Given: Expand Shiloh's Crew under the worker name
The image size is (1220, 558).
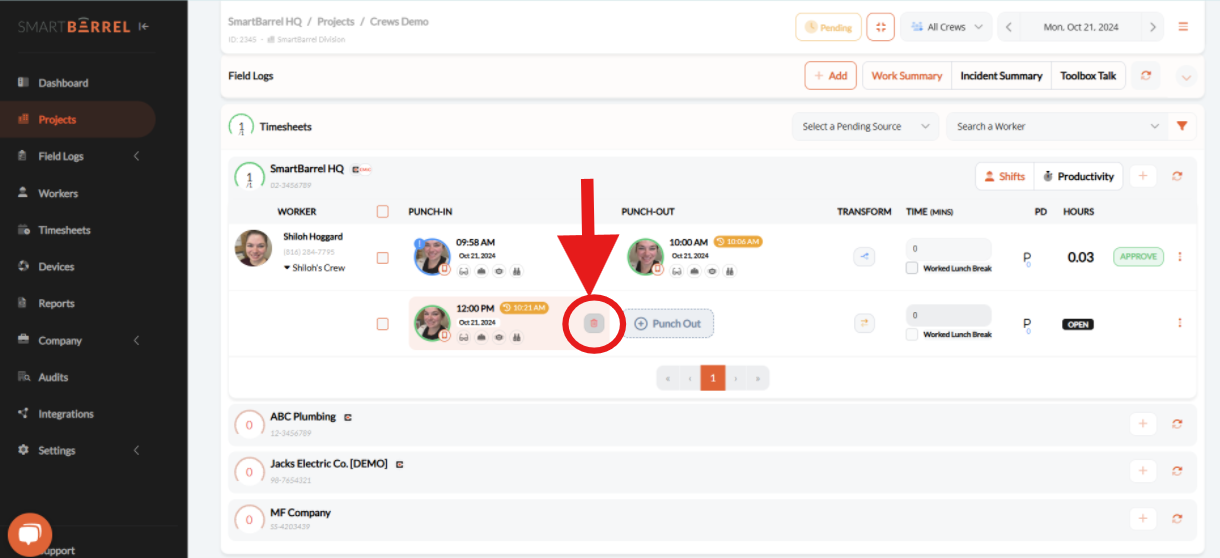Looking at the screenshot, I should coord(314,268).
